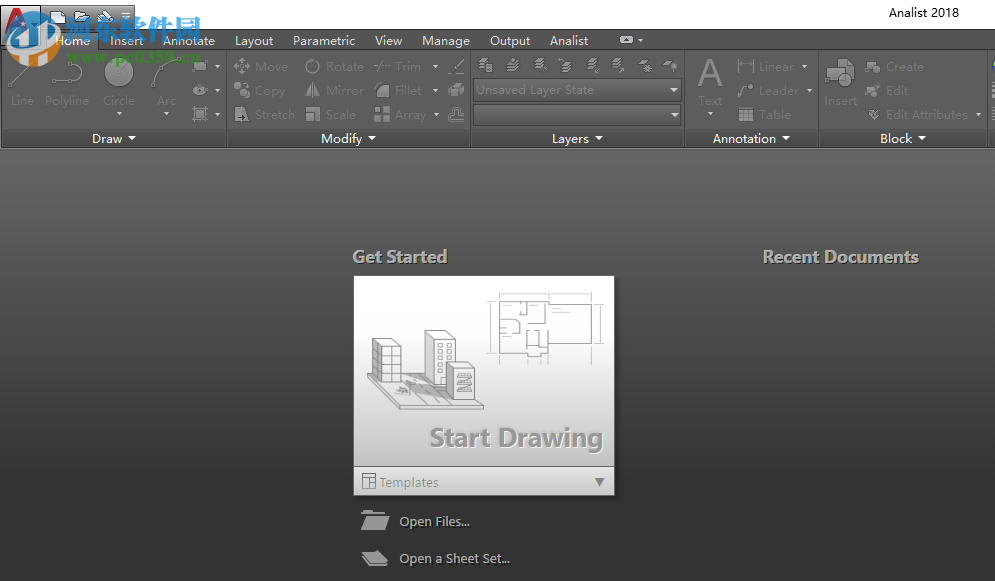Switch to the Parametric tab
The image size is (995, 581).
323,41
